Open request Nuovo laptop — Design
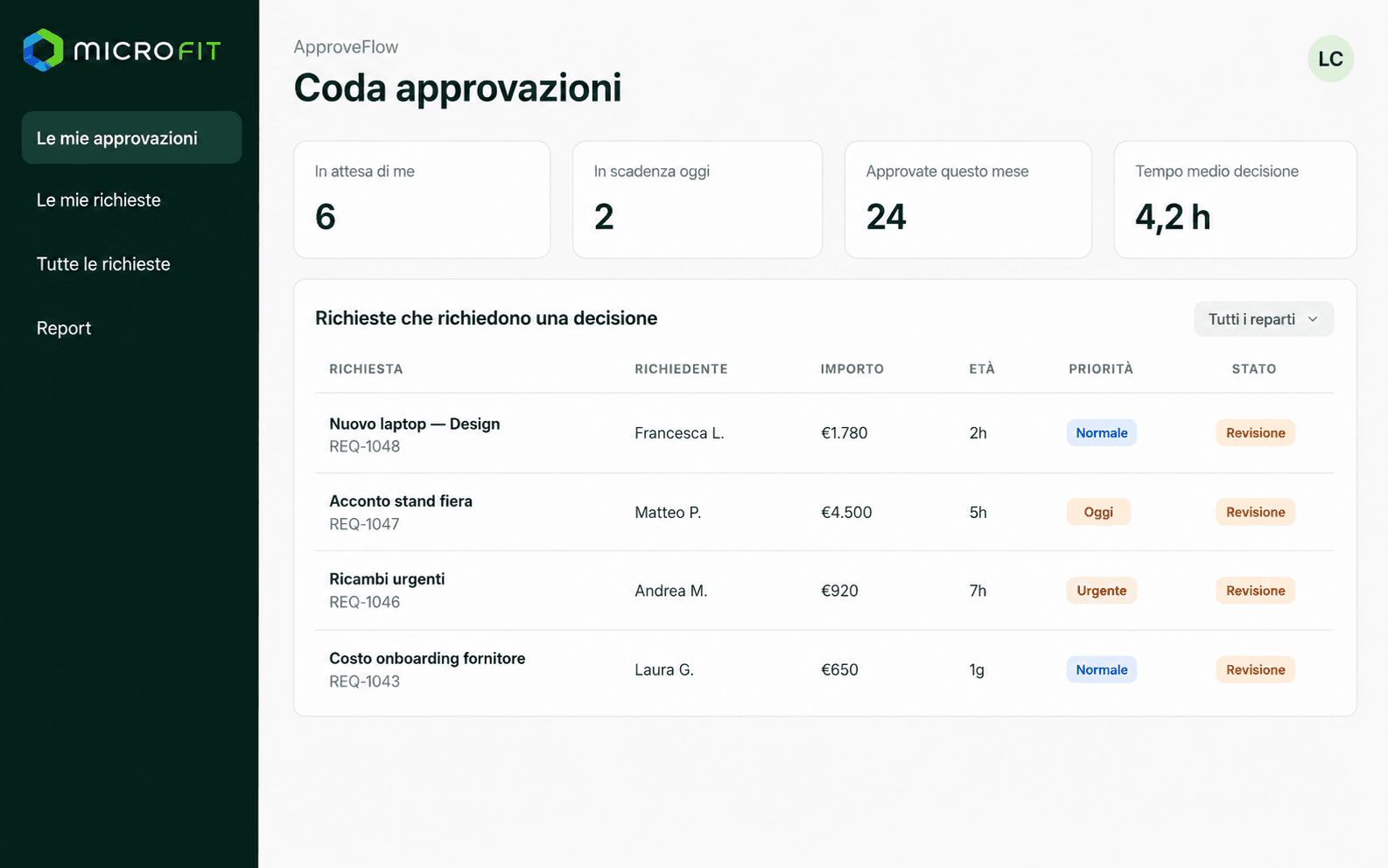The height and width of the screenshot is (868, 1388). [x=415, y=423]
